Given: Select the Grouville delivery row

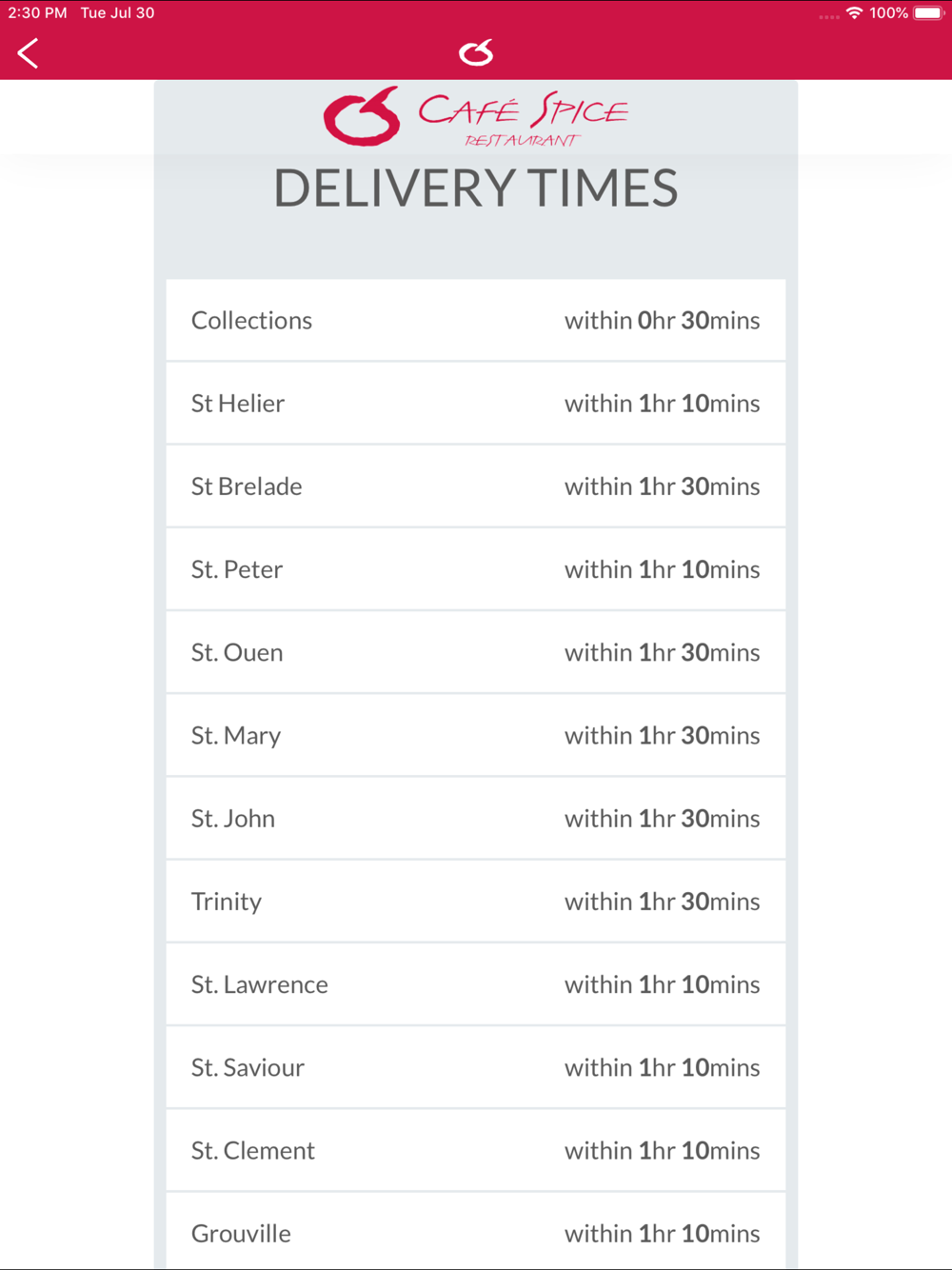Looking at the screenshot, I should [x=475, y=1233].
